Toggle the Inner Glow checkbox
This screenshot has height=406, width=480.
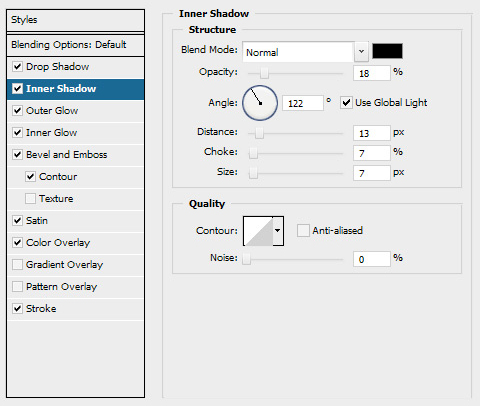(17, 133)
